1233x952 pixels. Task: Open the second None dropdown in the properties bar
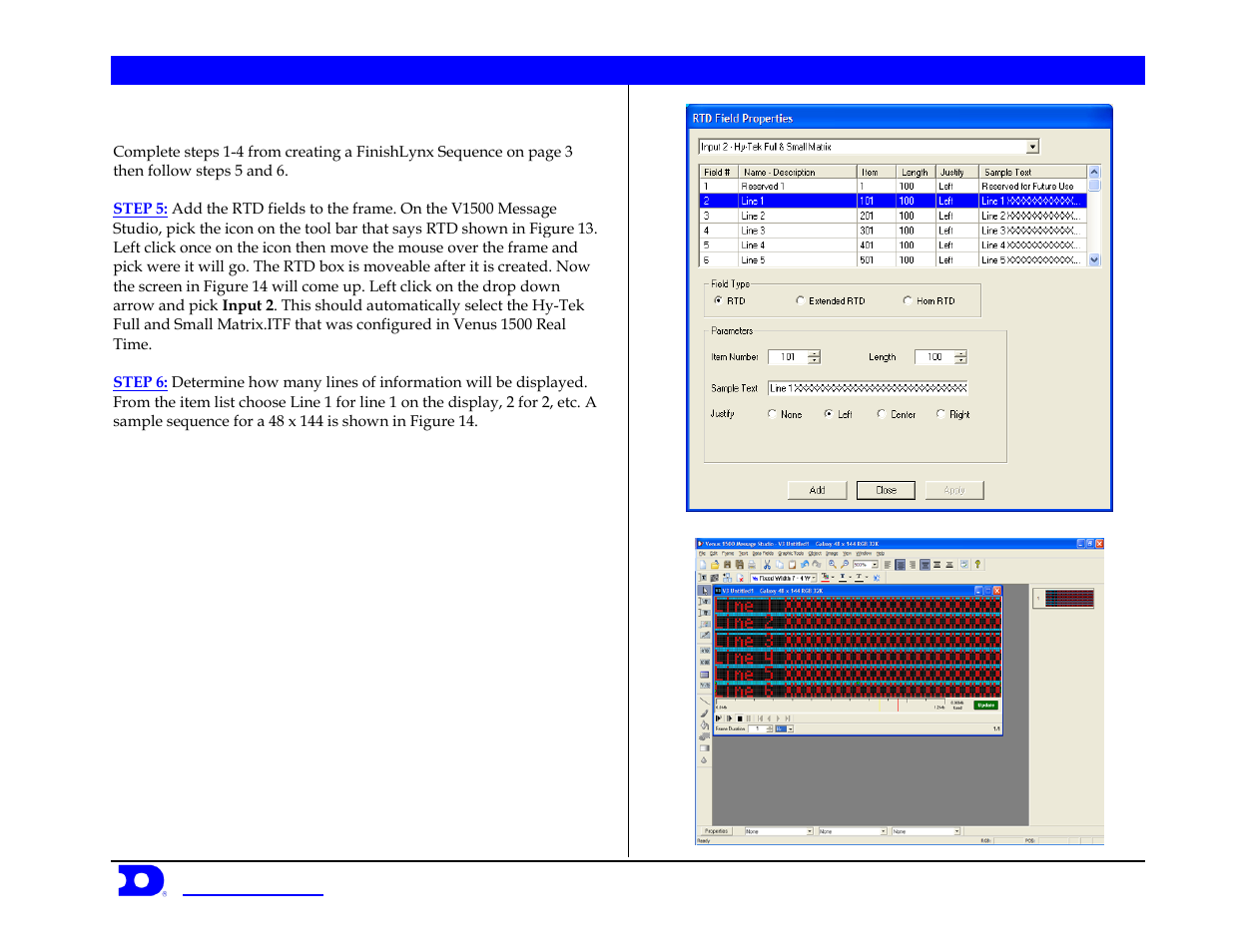(883, 831)
